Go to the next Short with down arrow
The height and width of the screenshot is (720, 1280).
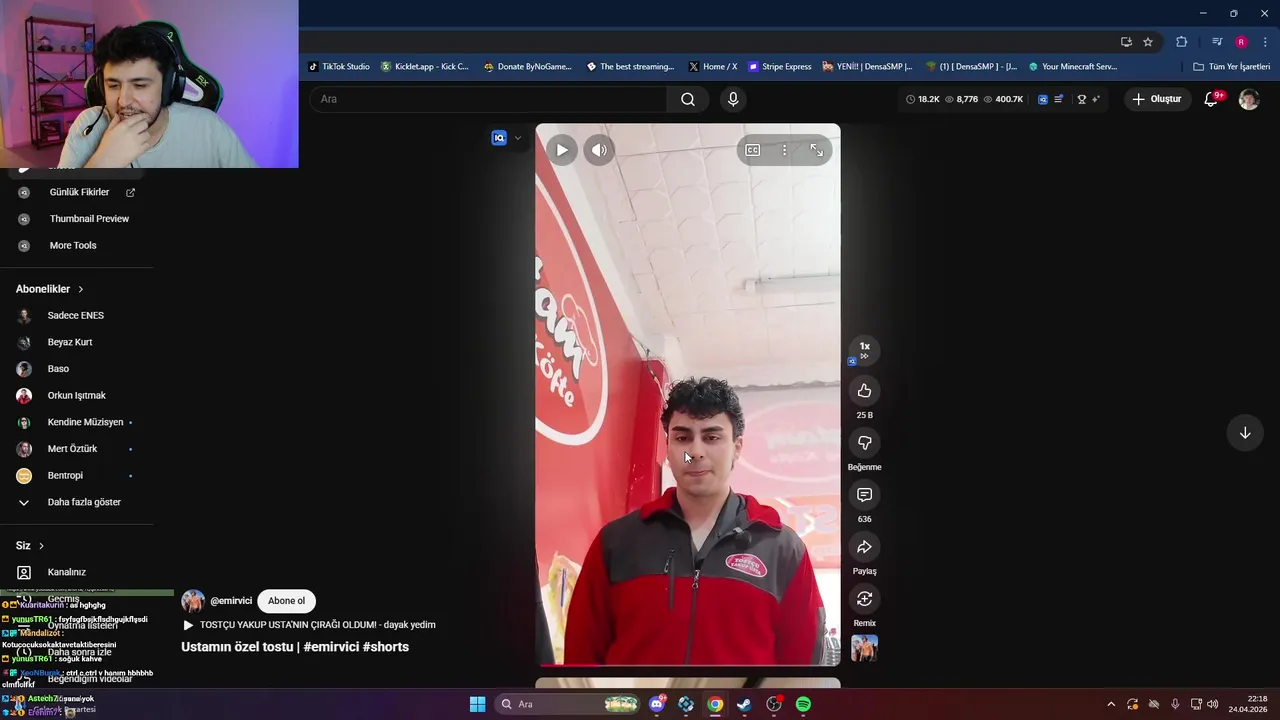[1245, 433]
